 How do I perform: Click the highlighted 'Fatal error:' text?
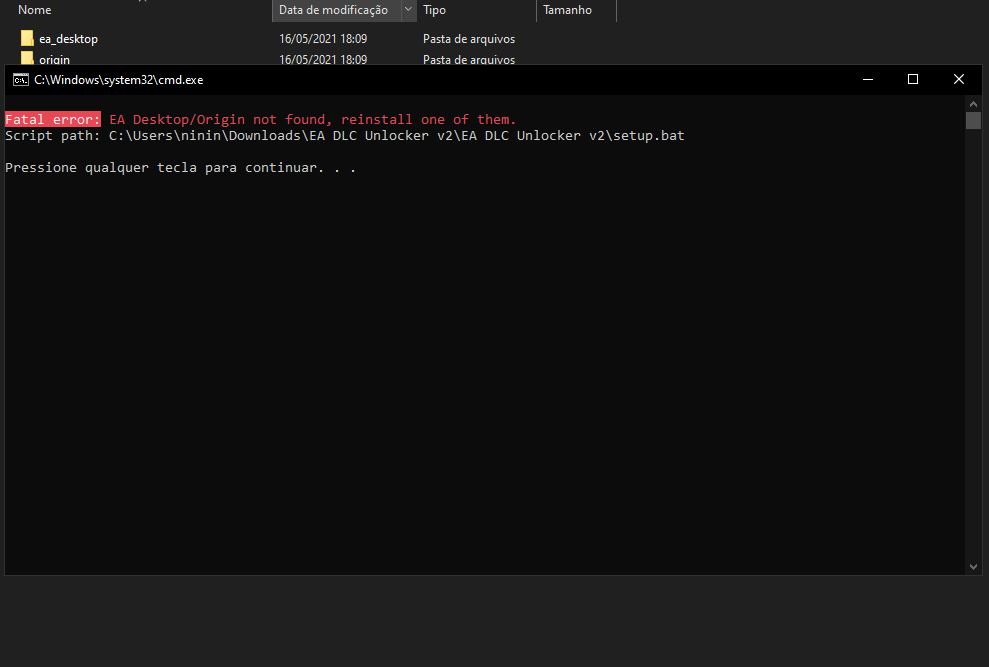53,119
